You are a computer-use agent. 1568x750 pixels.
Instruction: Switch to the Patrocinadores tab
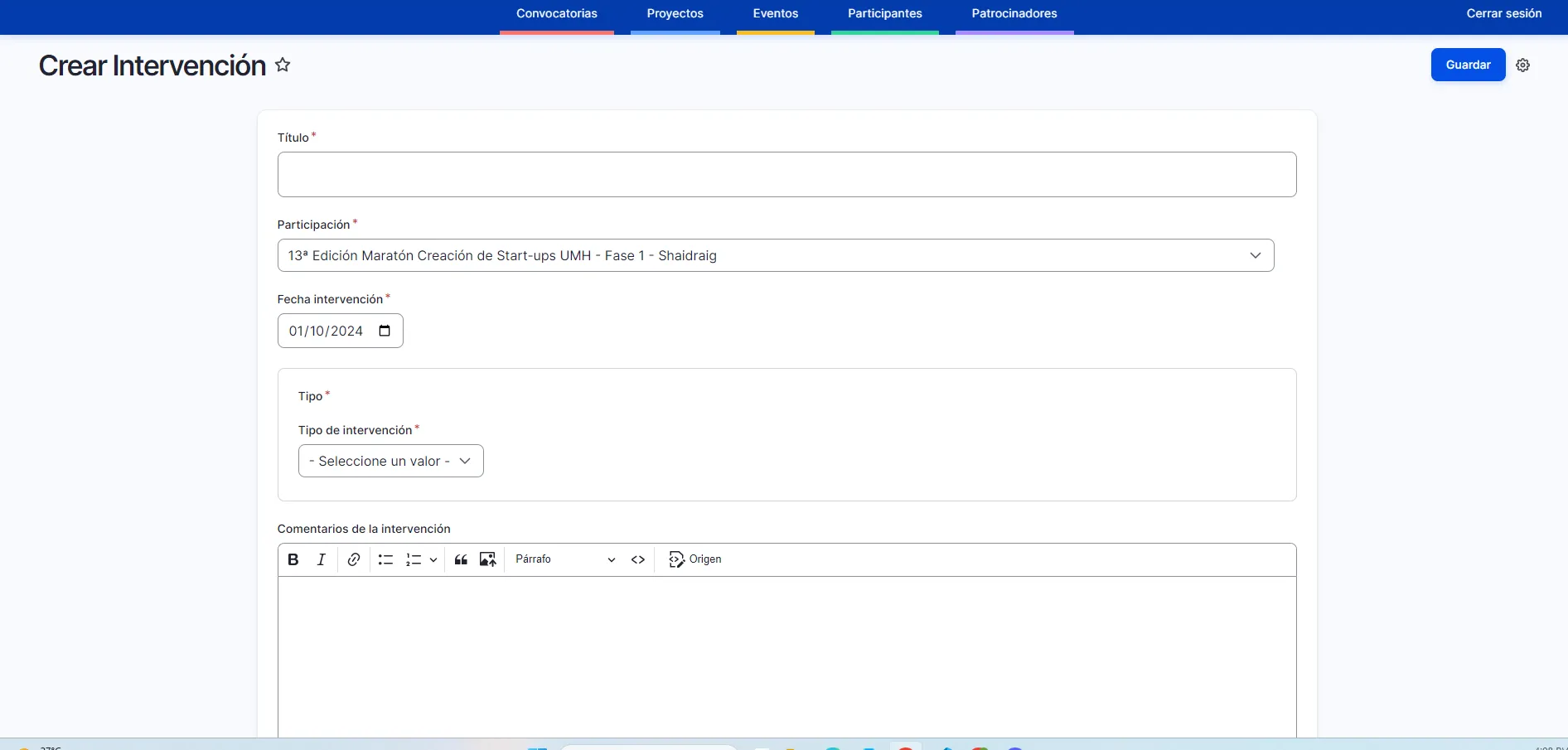tap(1014, 14)
